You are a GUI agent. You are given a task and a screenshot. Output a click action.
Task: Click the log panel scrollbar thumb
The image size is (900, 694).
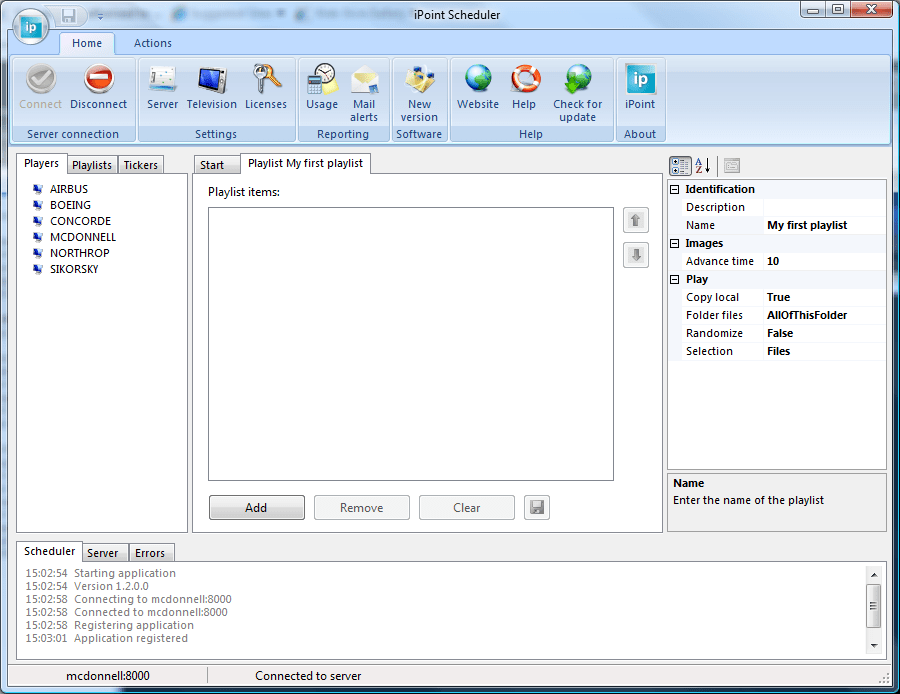tap(873, 603)
